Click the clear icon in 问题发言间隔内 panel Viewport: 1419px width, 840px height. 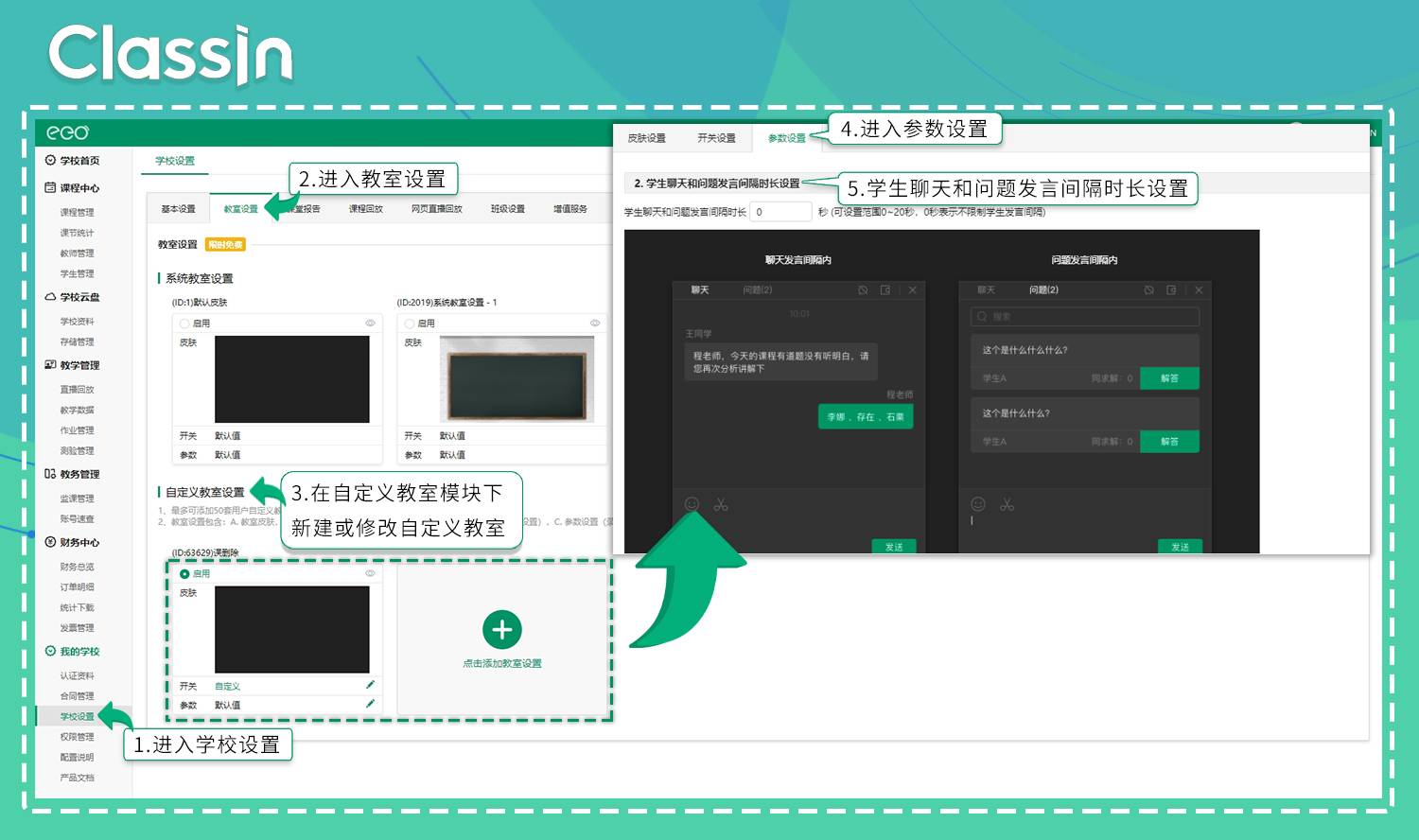pos(1148,290)
